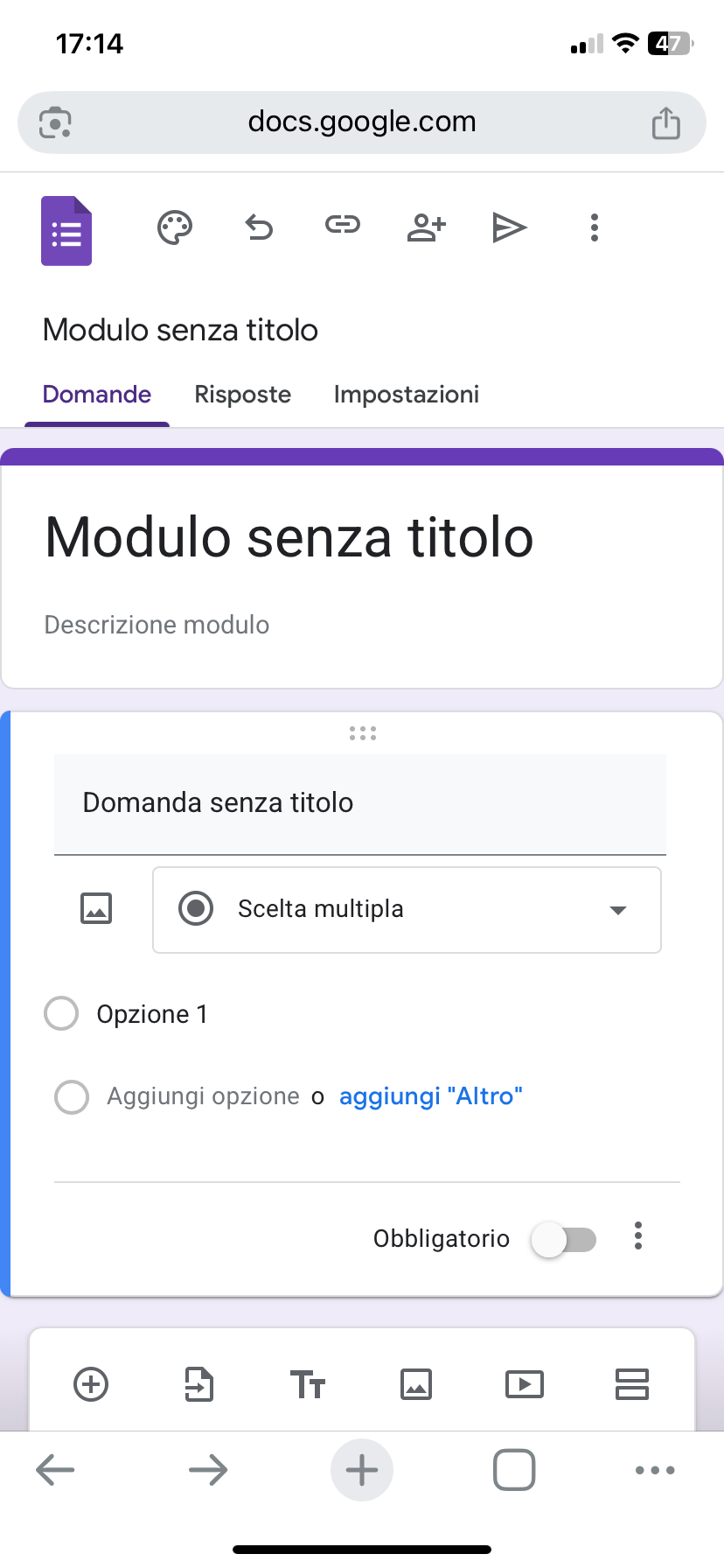Add a new section to the form

coord(631,1384)
